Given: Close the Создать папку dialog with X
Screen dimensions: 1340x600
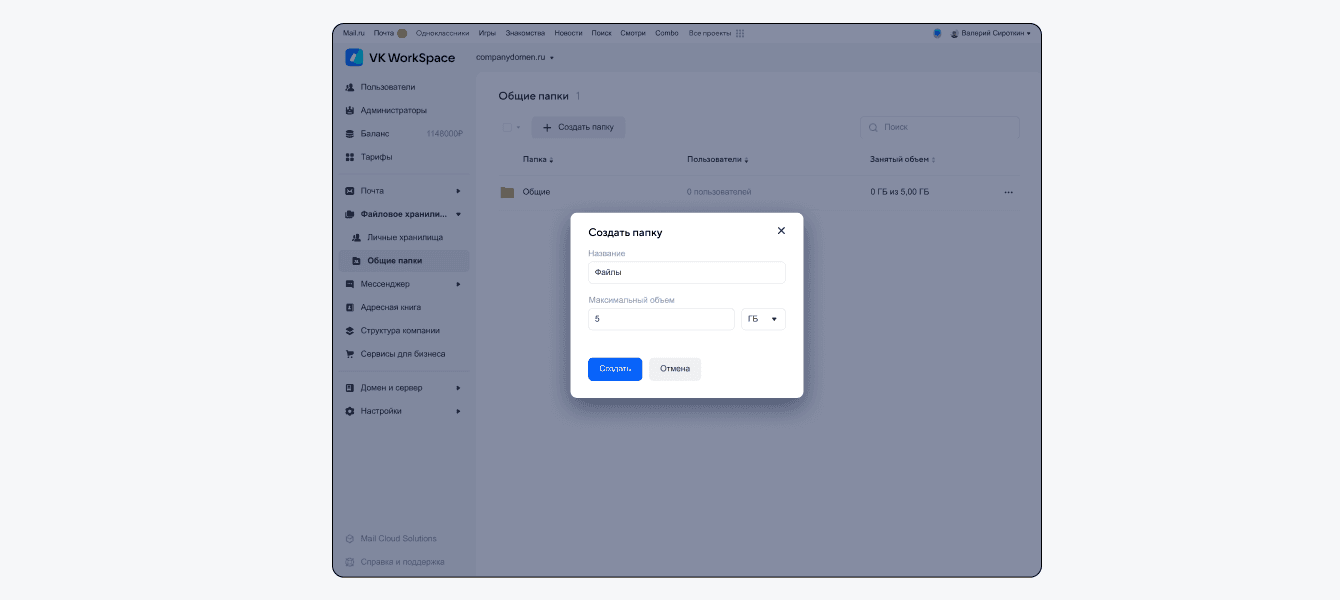Looking at the screenshot, I should (x=781, y=231).
